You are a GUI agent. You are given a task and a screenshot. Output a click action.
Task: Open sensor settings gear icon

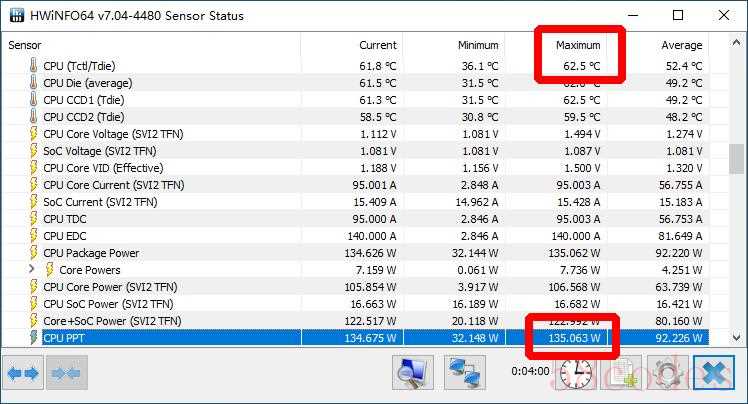(x=667, y=373)
